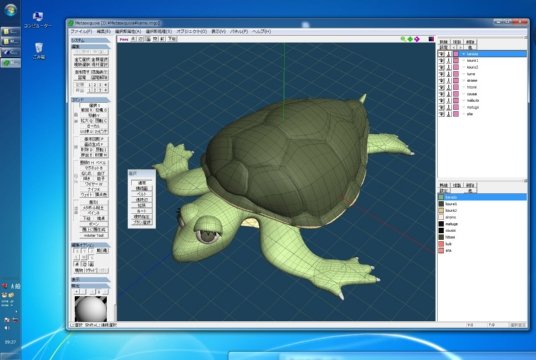The width and height of the screenshot is (536, 360).
Task: Toggle the eye icon for object tume
Action: [442, 74]
